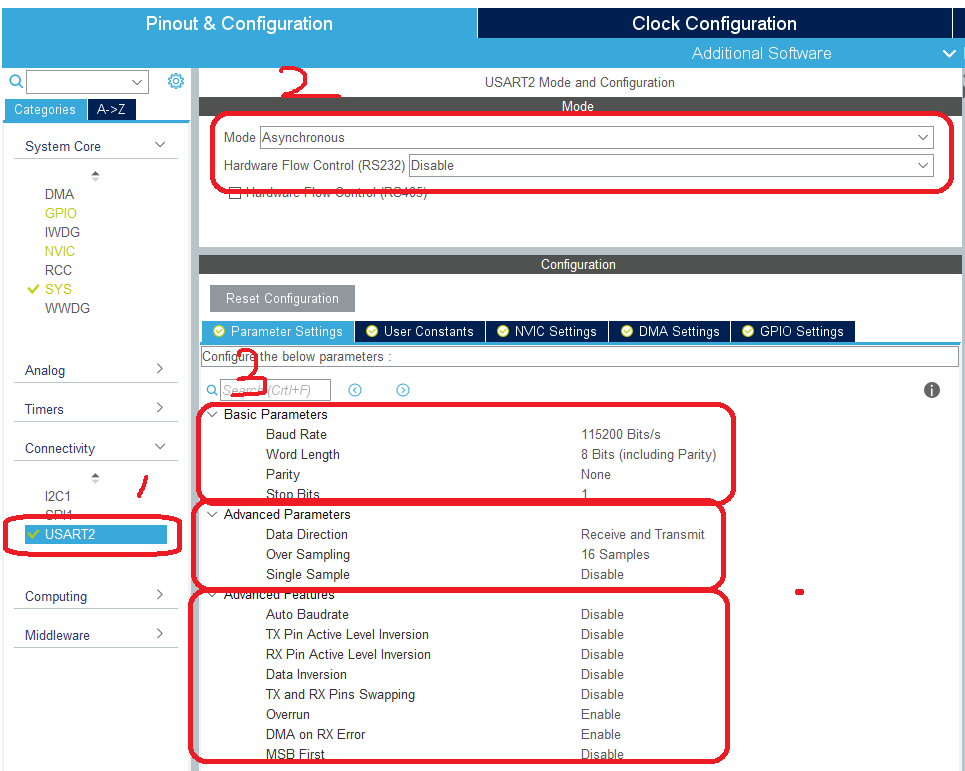The image size is (965, 771).
Task: Click the TX Pin Active Level Inversion value
Action: 602,634
